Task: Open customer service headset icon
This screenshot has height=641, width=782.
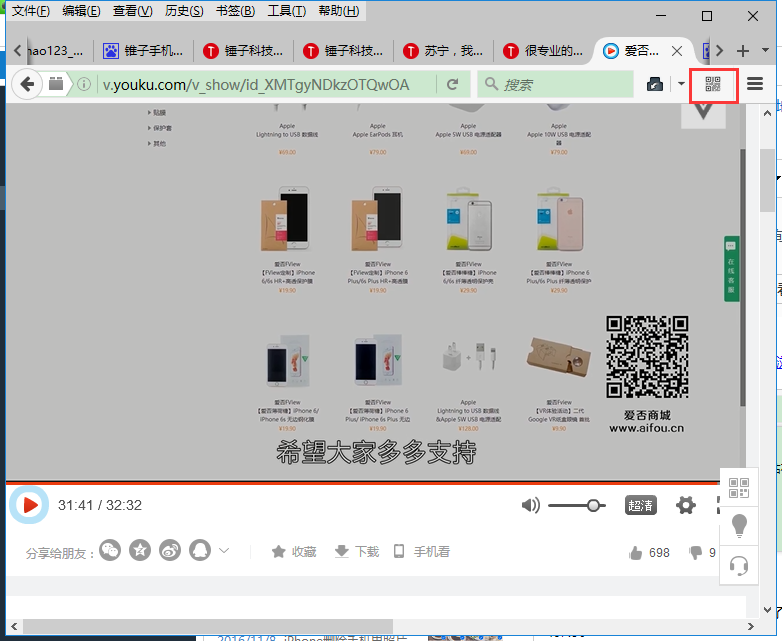Action: pos(739,565)
